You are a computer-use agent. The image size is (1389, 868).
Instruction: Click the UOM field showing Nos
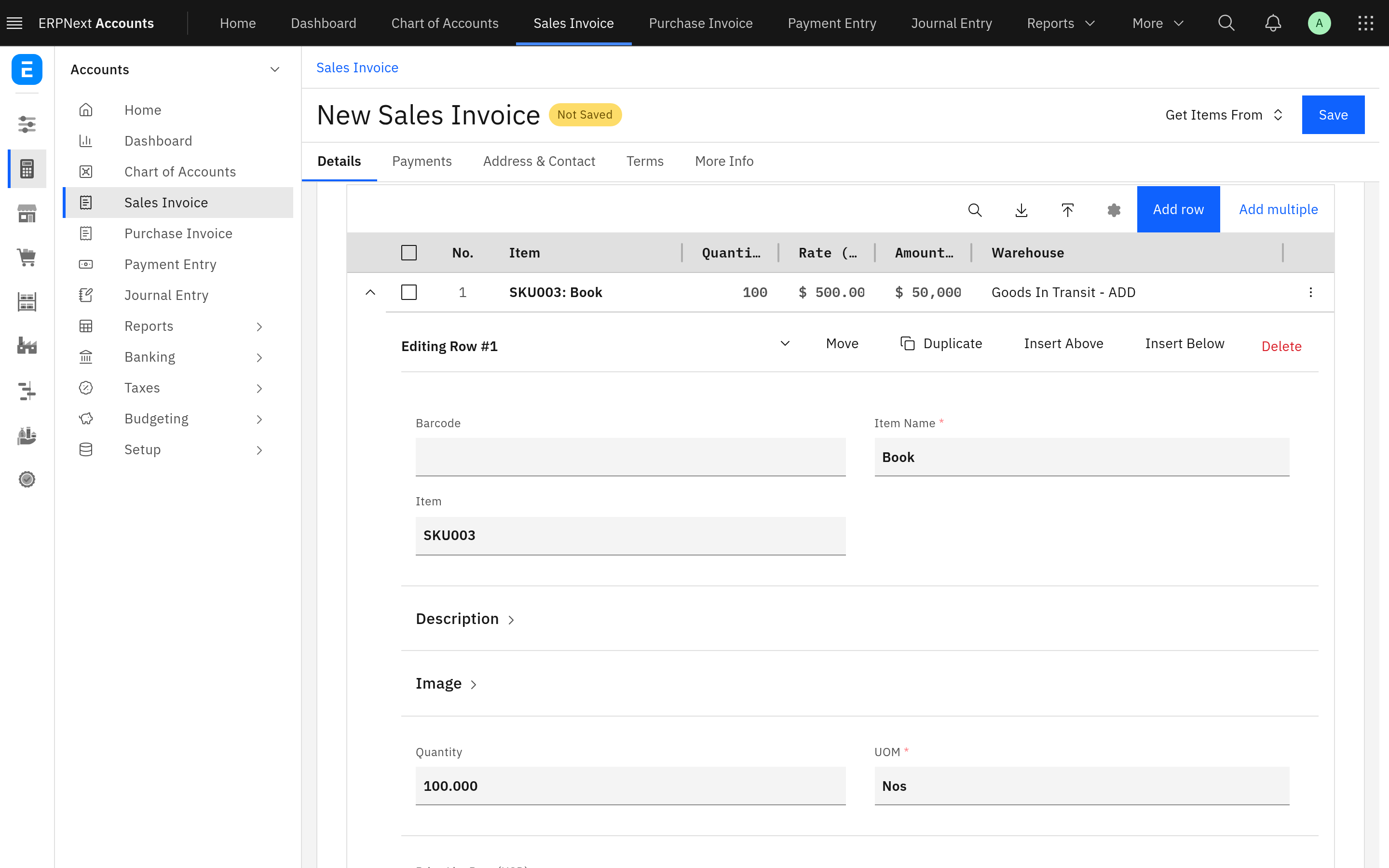pyautogui.click(x=1081, y=786)
